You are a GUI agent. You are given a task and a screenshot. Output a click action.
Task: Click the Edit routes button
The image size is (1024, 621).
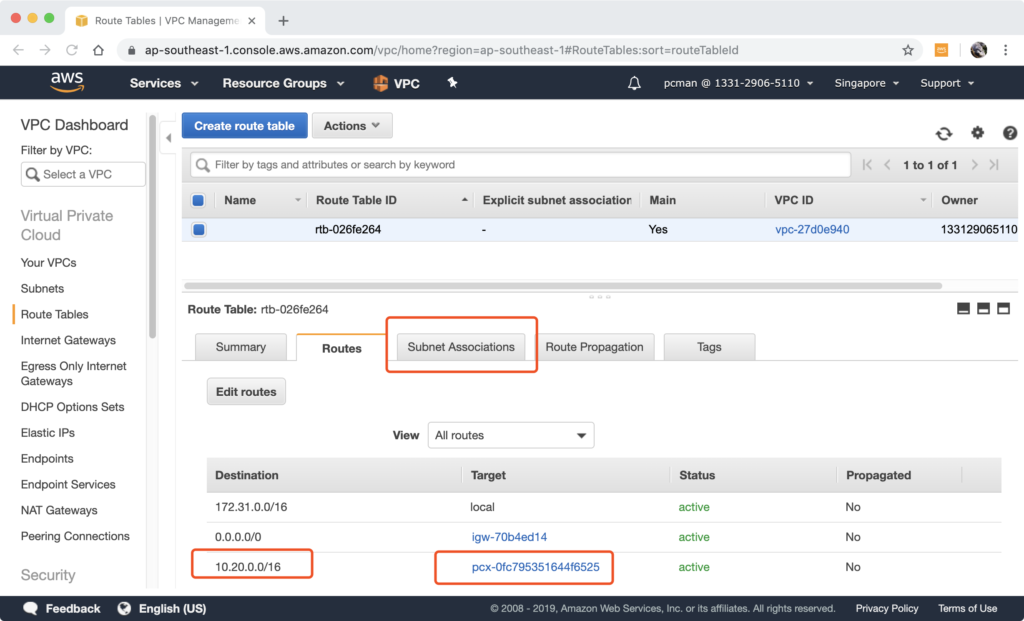(x=246, y=392)
